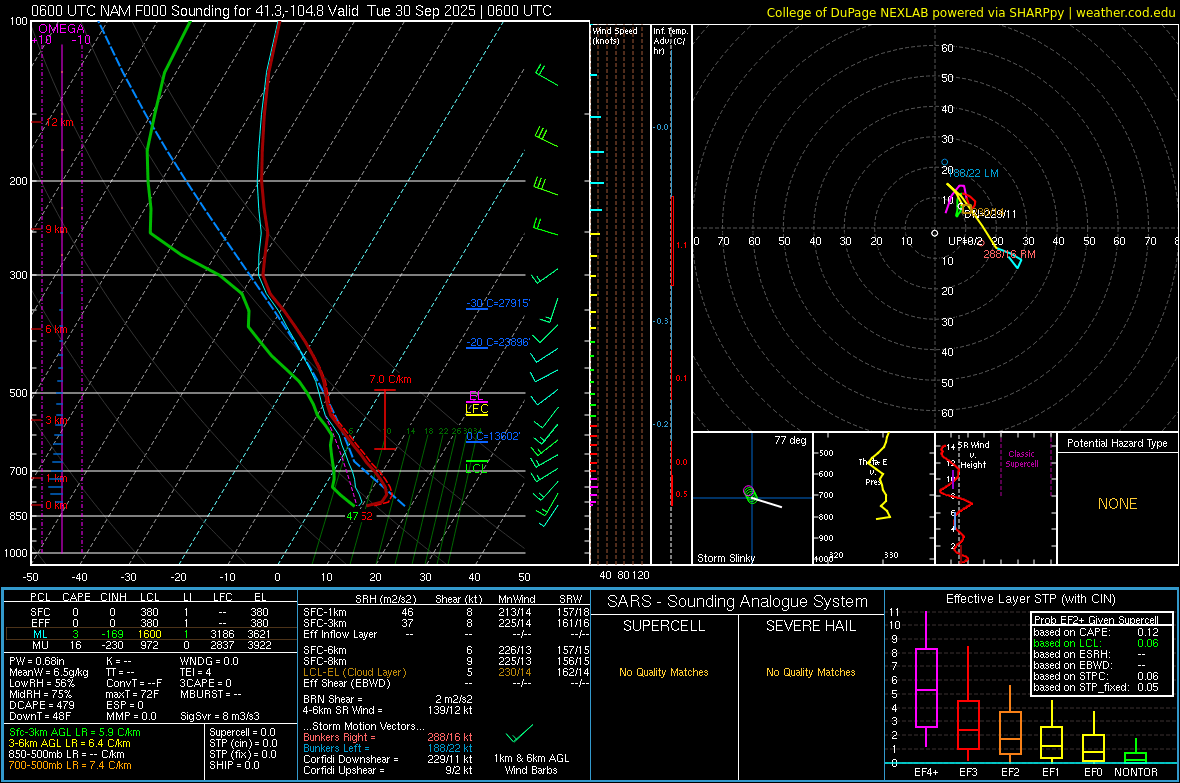Click the CINH column header
1180x783 pixels.
114,597
